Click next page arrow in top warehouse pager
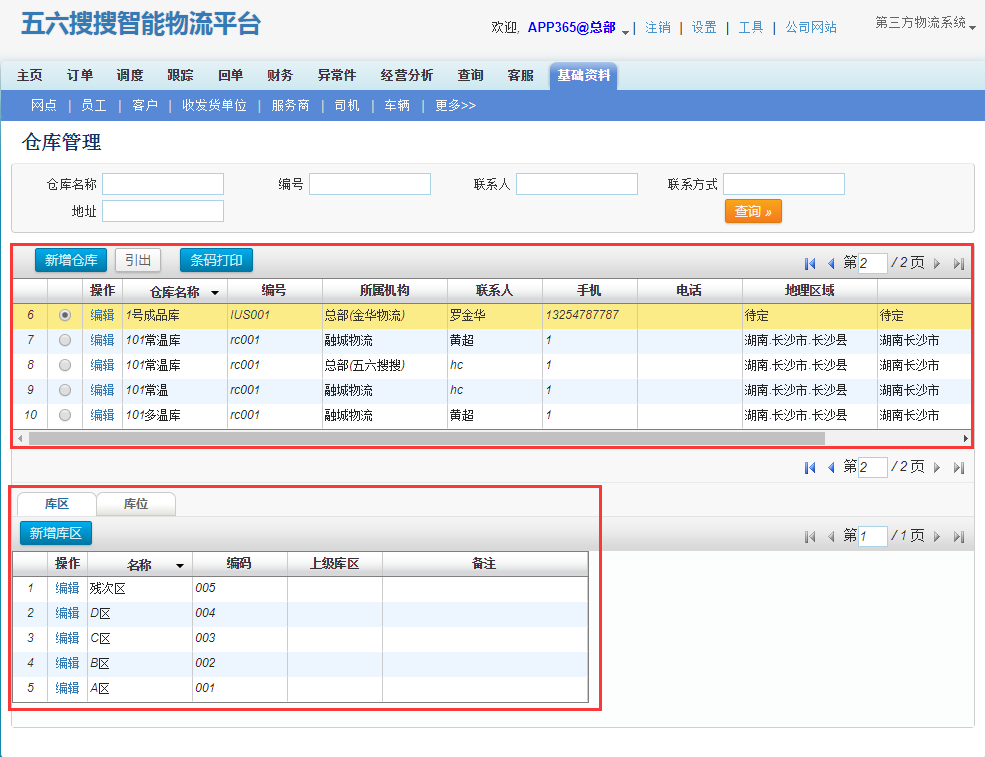 pos(937,264)
